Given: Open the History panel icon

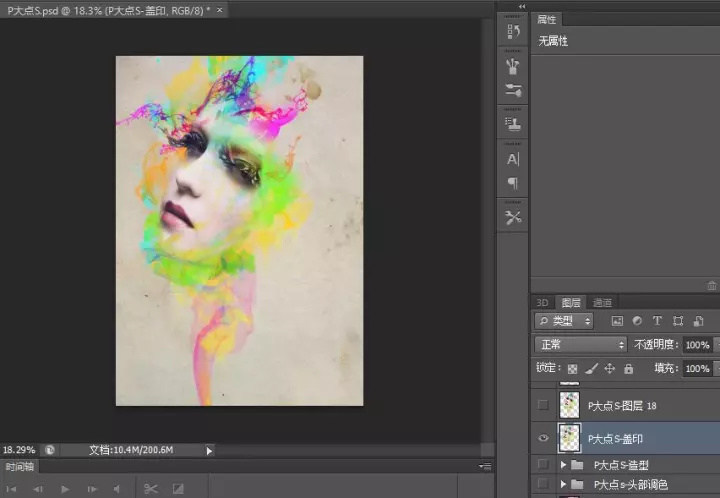Looking at the screenshot, I should click(x=513, y=32).
